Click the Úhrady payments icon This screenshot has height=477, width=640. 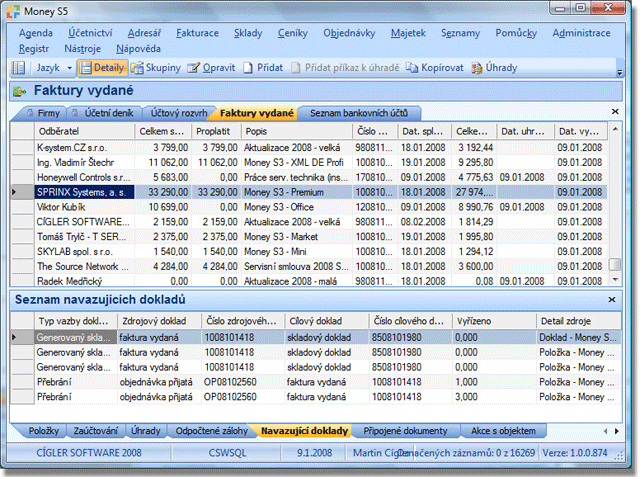[x=477, y=68]
